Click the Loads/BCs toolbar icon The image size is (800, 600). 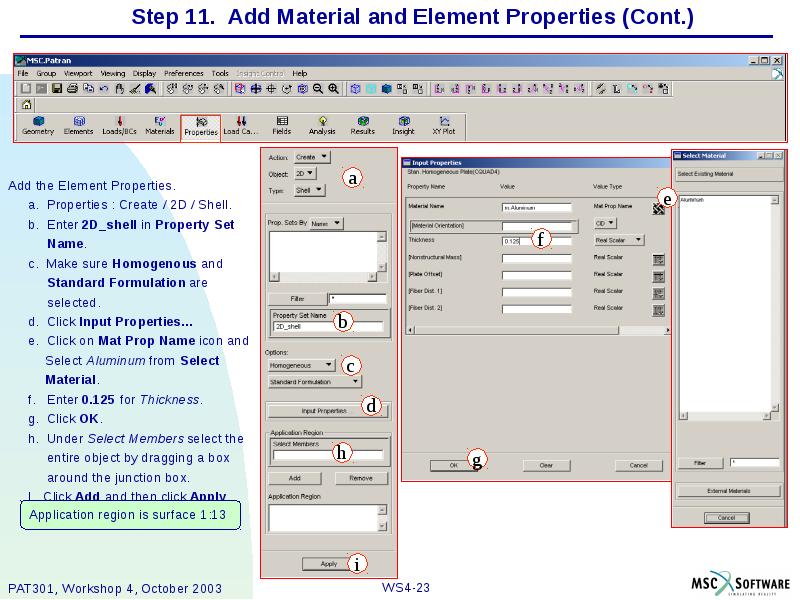(x=120, y=126)
